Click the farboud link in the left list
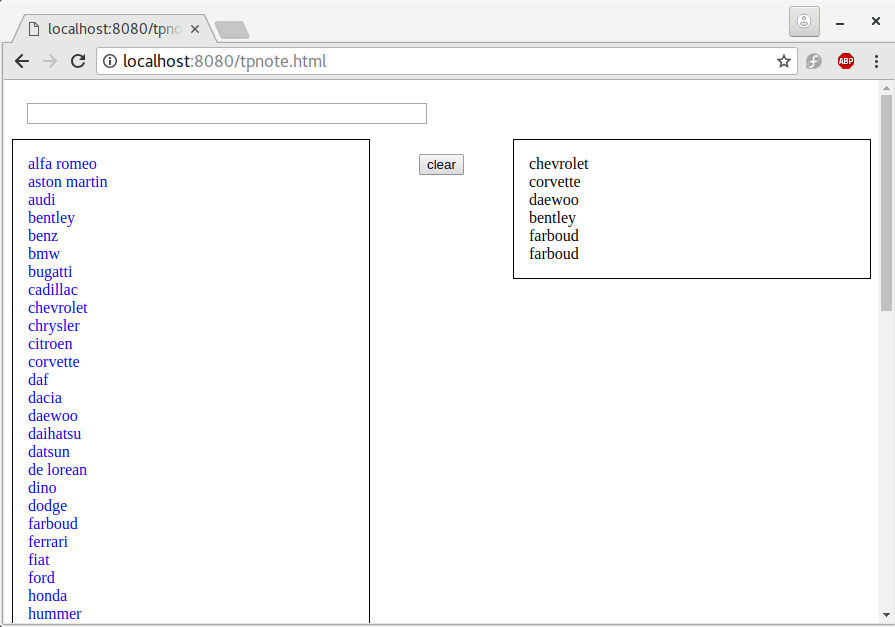Image resolution: width=895 pixels, height=627 pixels. tap(53, 524)
